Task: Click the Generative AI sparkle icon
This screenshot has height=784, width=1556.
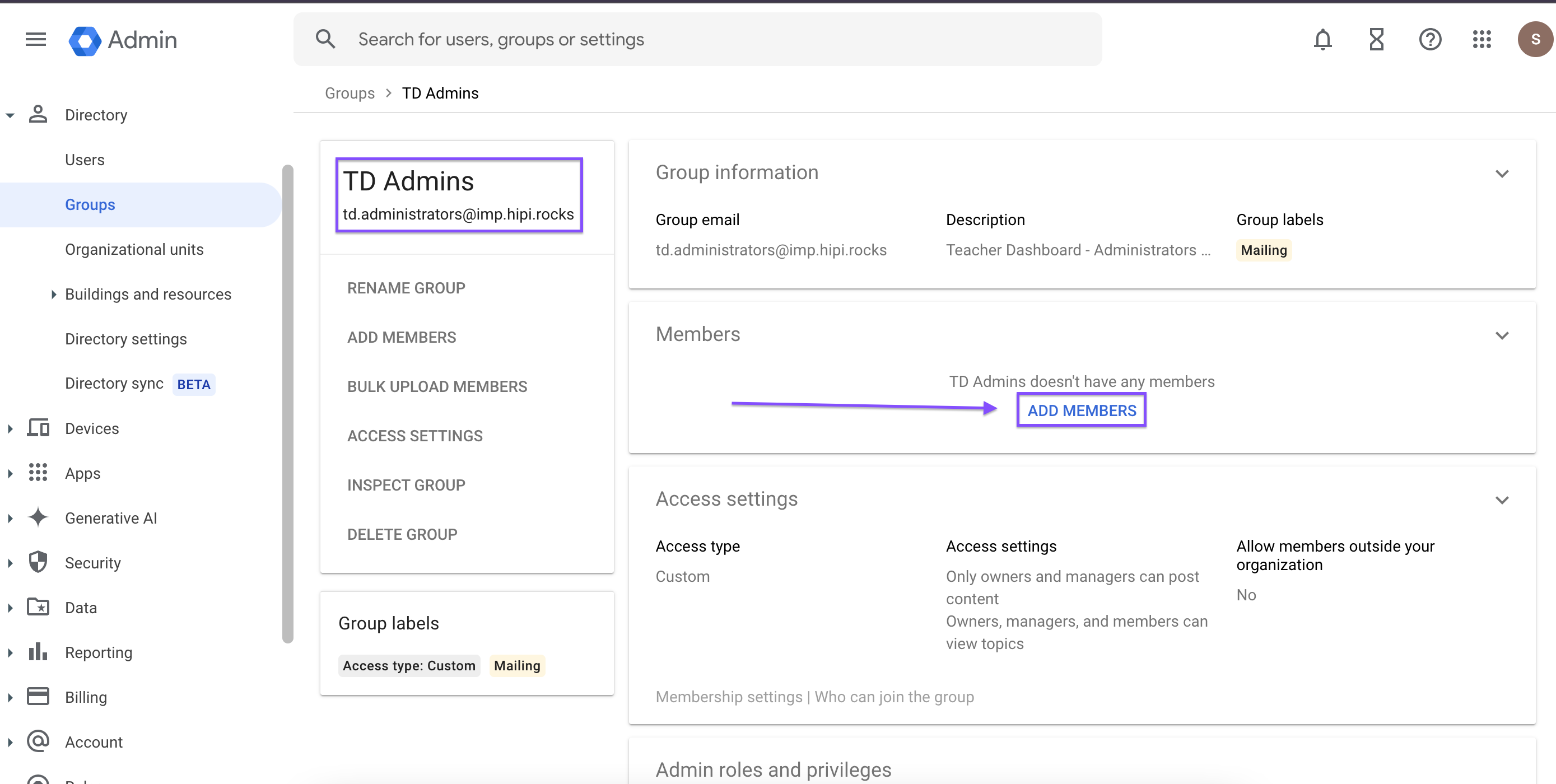Action: click(38, 517)
